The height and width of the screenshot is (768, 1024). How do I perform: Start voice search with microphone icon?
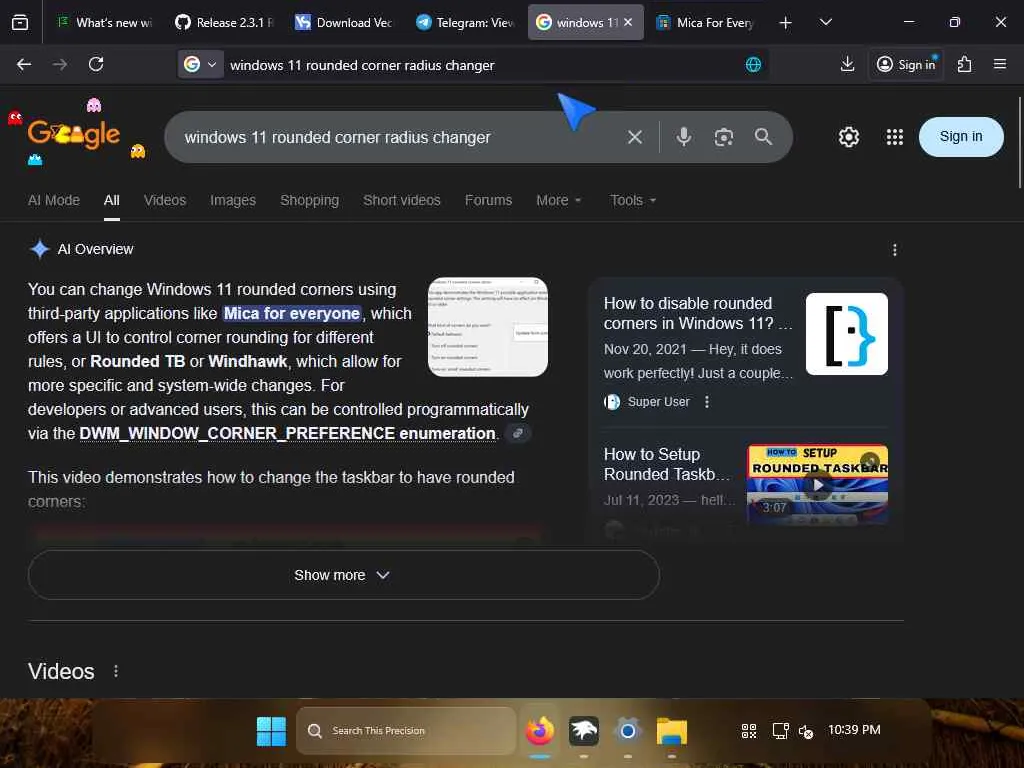tap(684, 137)
